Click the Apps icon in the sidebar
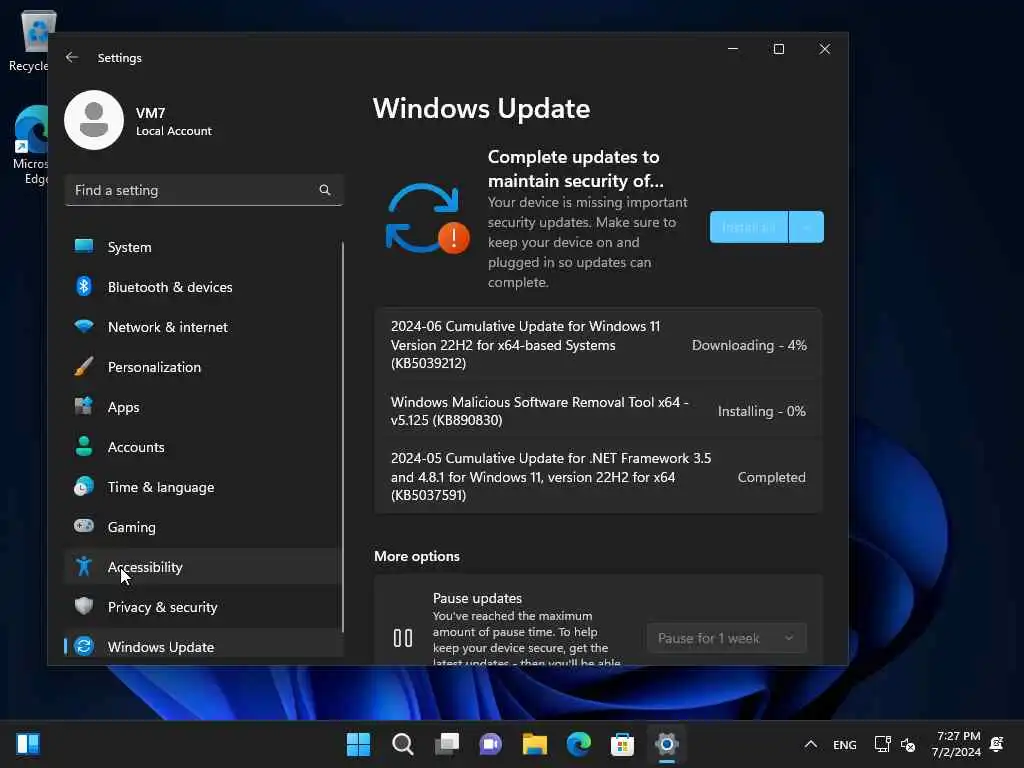 [84, 406]
